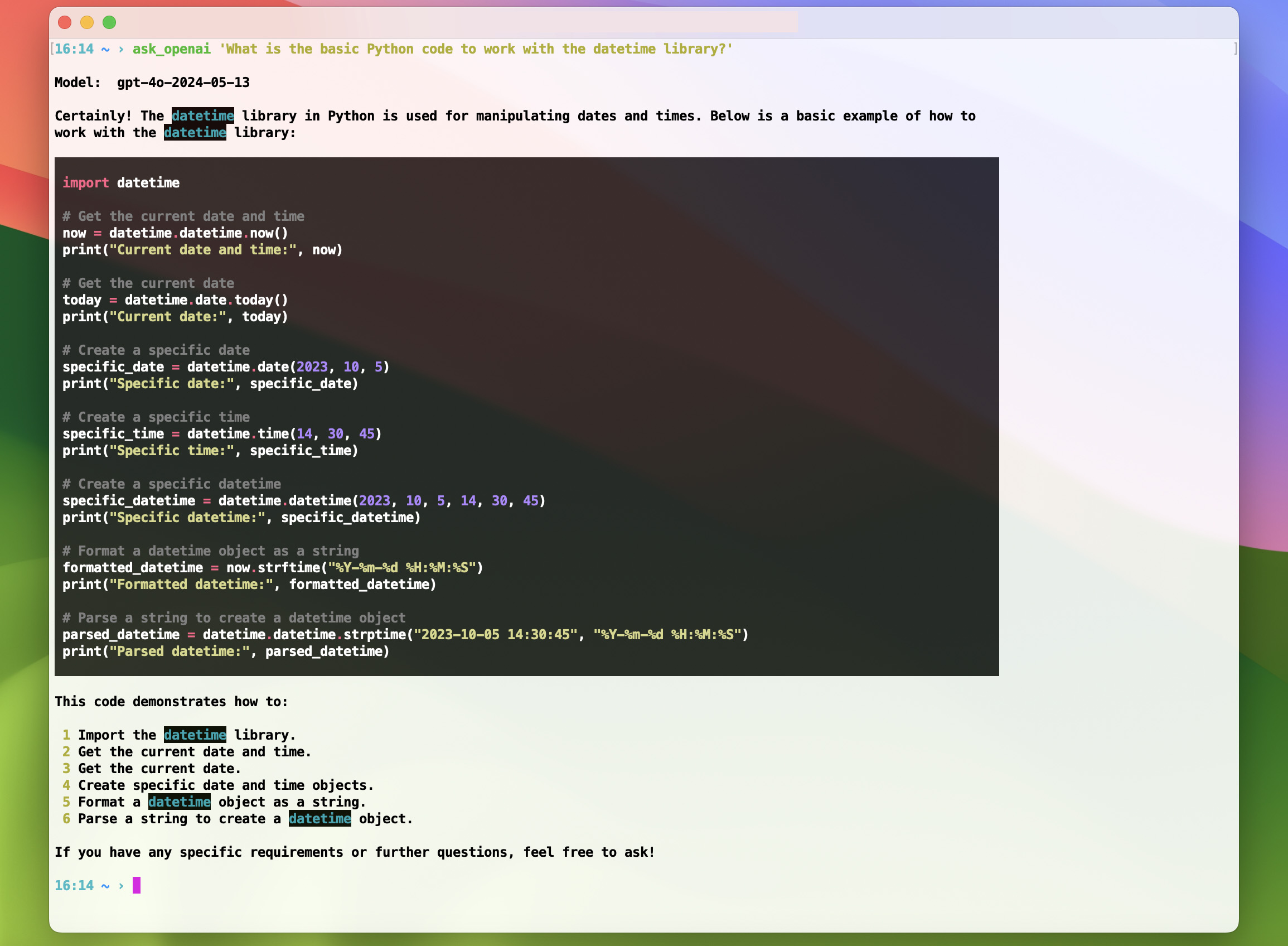Click the '# Create a specific datetime' comment
1288x946 pixels.
(172, 484)
